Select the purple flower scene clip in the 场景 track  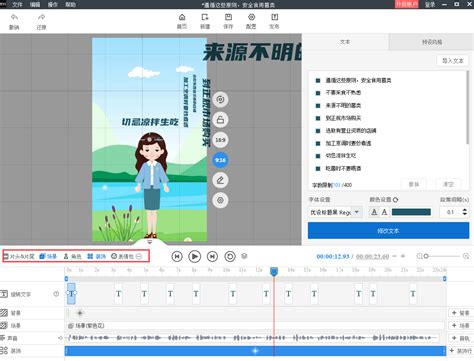point(256,325)
